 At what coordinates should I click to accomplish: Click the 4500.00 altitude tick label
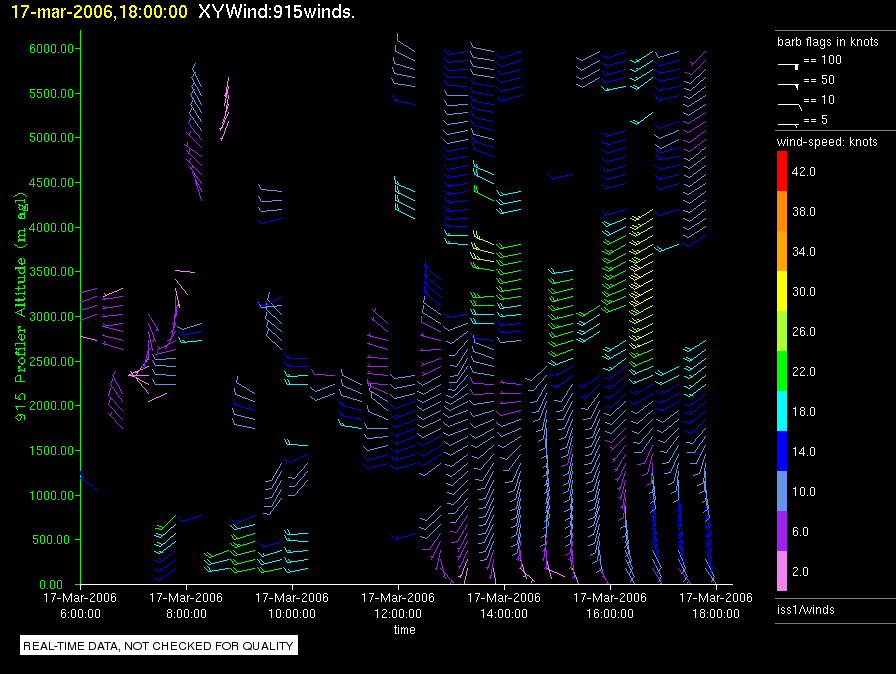pyautogui.click(x=51, y=183)
